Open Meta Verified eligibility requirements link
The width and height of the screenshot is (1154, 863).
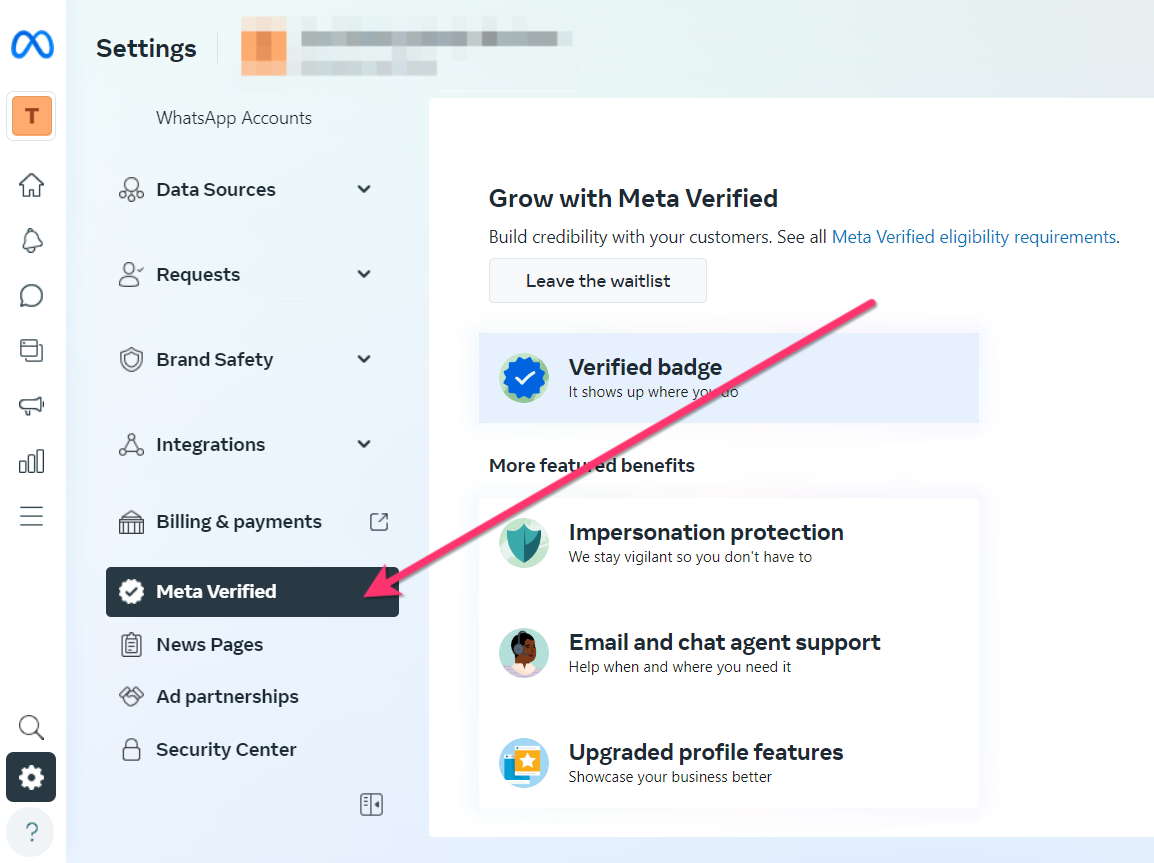tap(973, 237)
